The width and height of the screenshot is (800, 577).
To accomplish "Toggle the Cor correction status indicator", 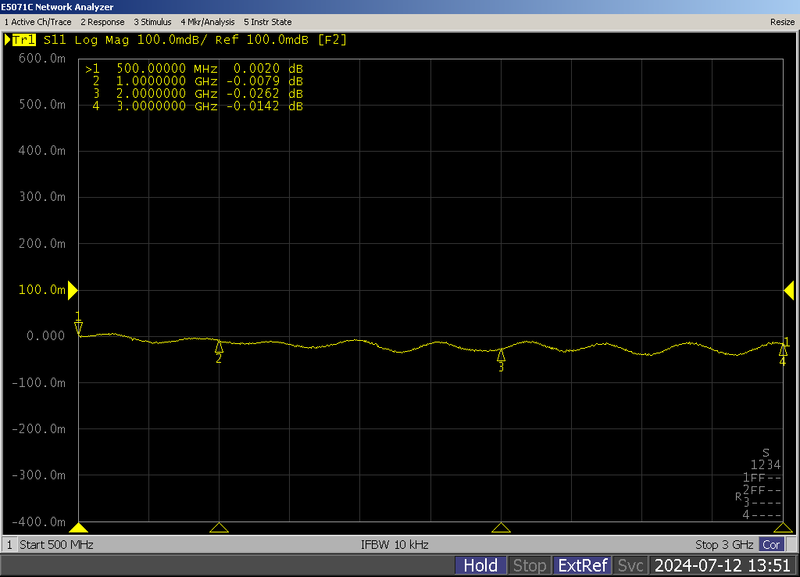I will click(771, 545).
